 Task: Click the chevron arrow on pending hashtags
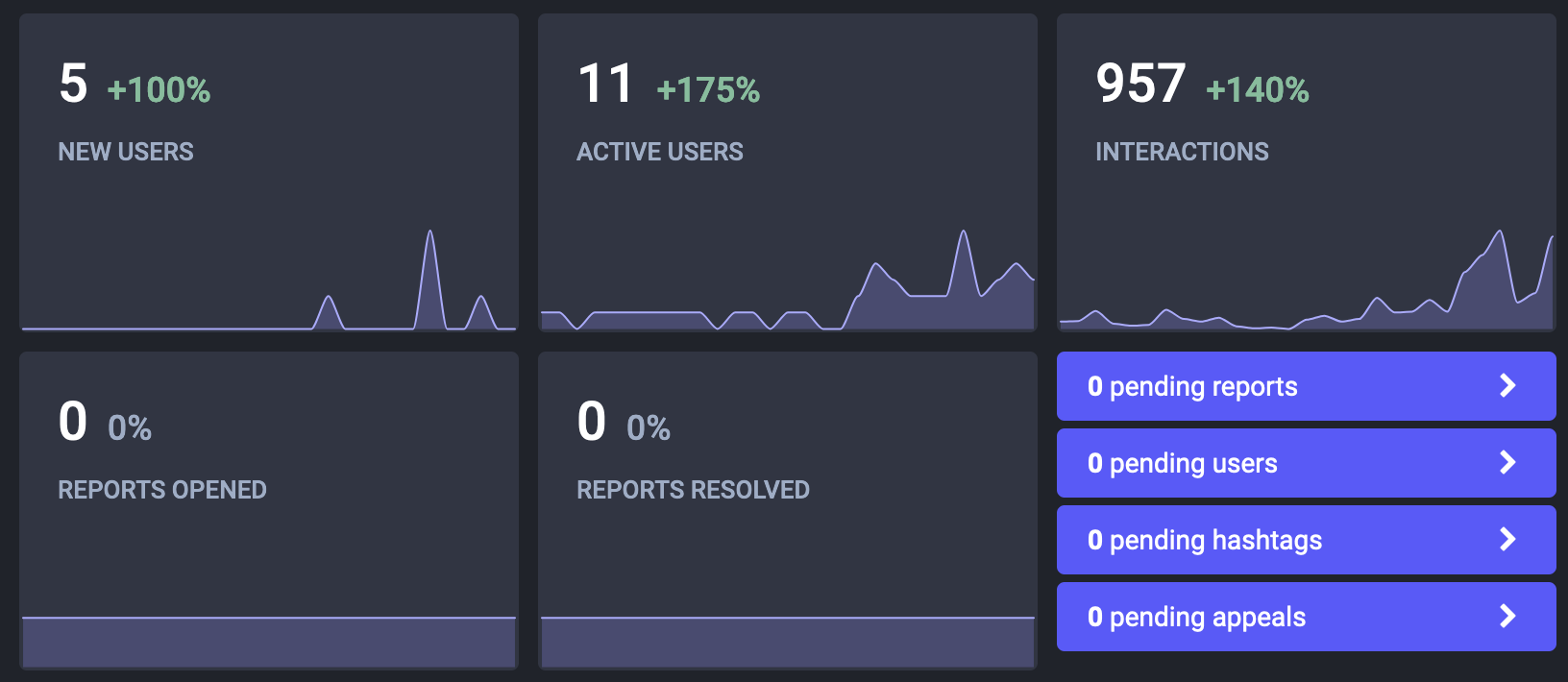pos(1507,540)
